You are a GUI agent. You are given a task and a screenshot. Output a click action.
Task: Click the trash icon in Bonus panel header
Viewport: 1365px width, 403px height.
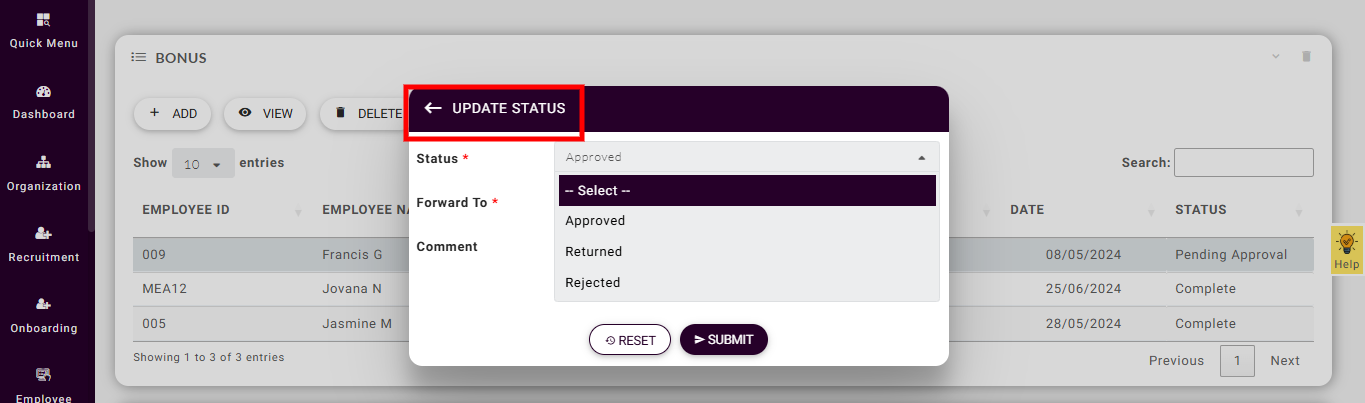(x=1306, y=57)
